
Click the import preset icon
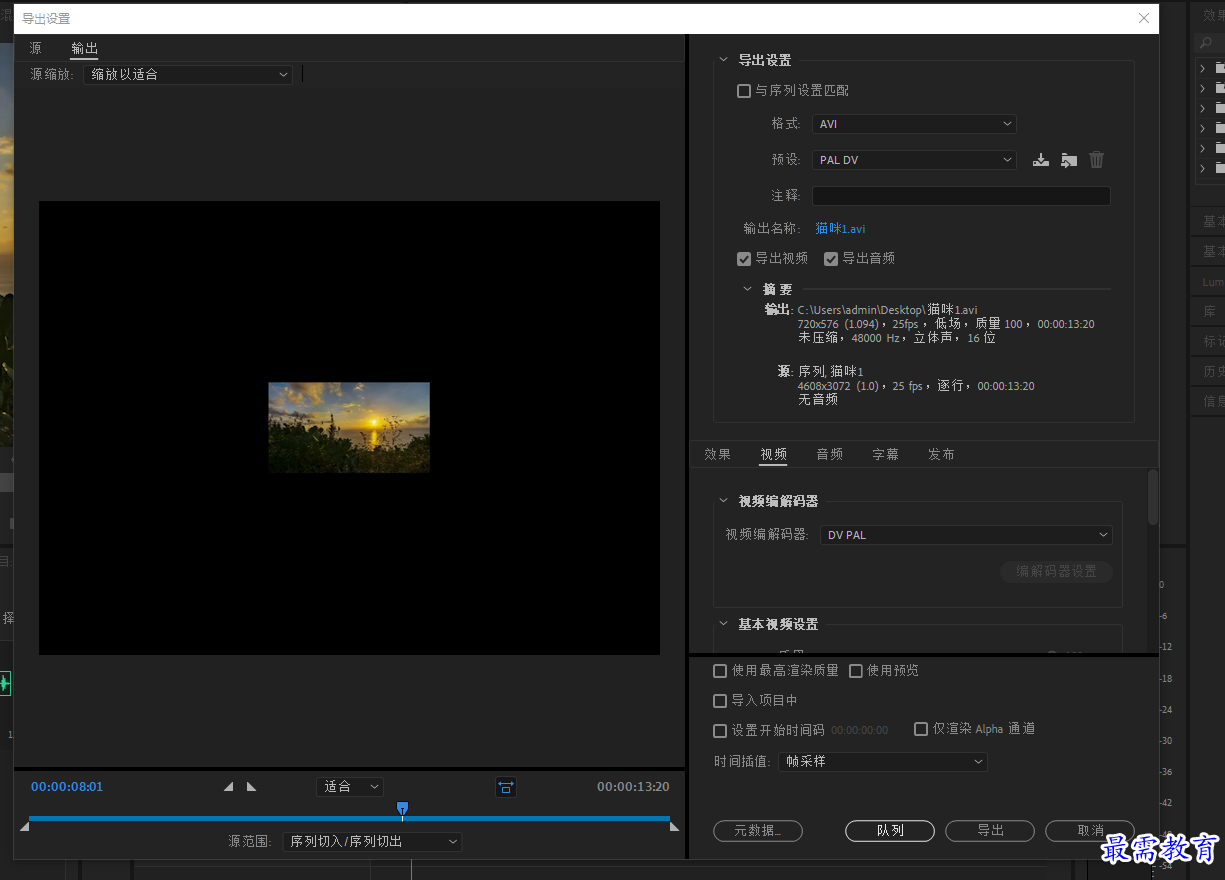click(1069, 160)
